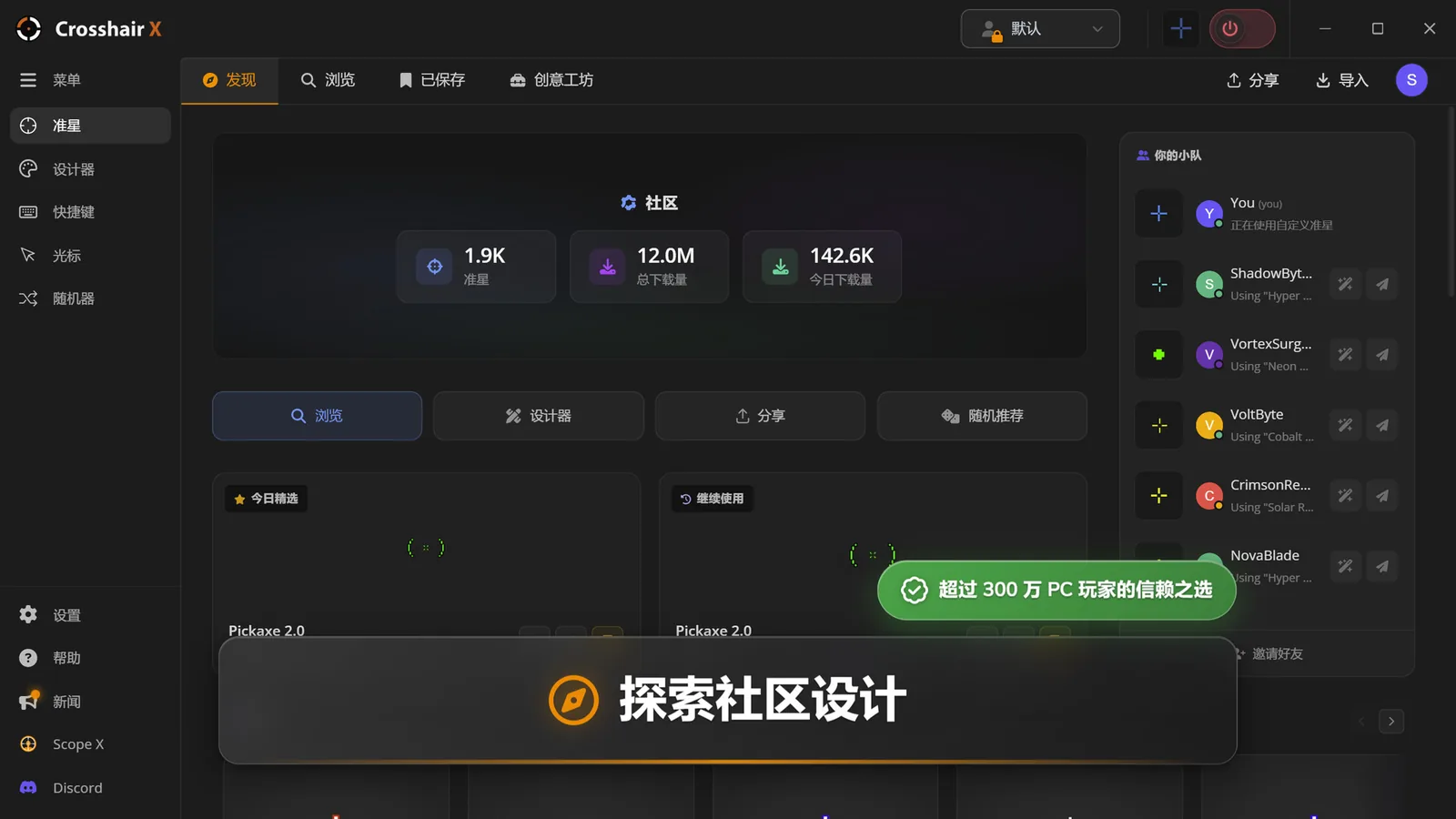Image resolution: width=1456 pixels, height=819 pixels.
Task: Click the 分享 button below the community banner
Action: (760, 416)
